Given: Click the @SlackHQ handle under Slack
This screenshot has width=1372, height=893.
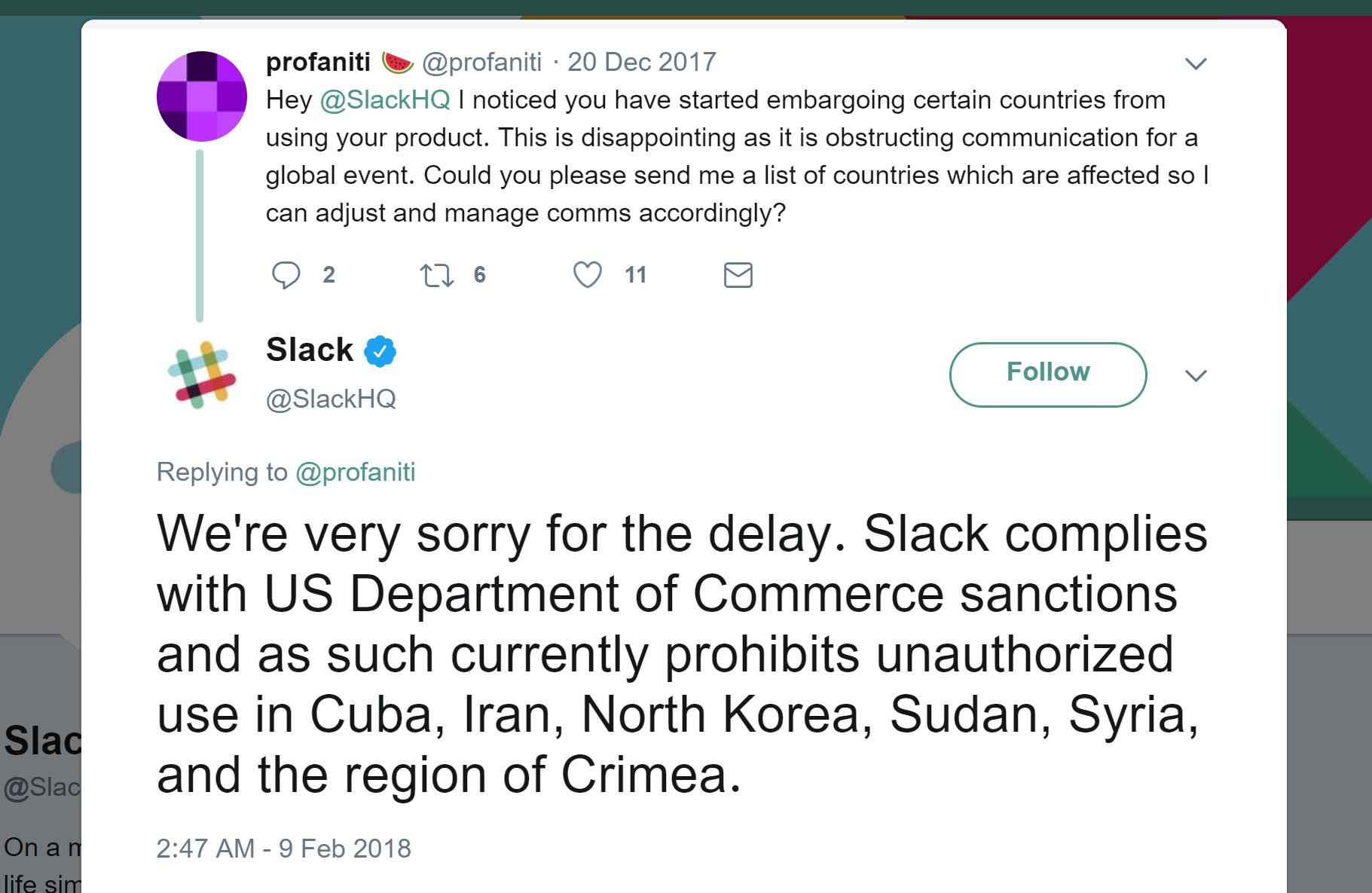Looking at the screenshot, I should pos(331,399).
